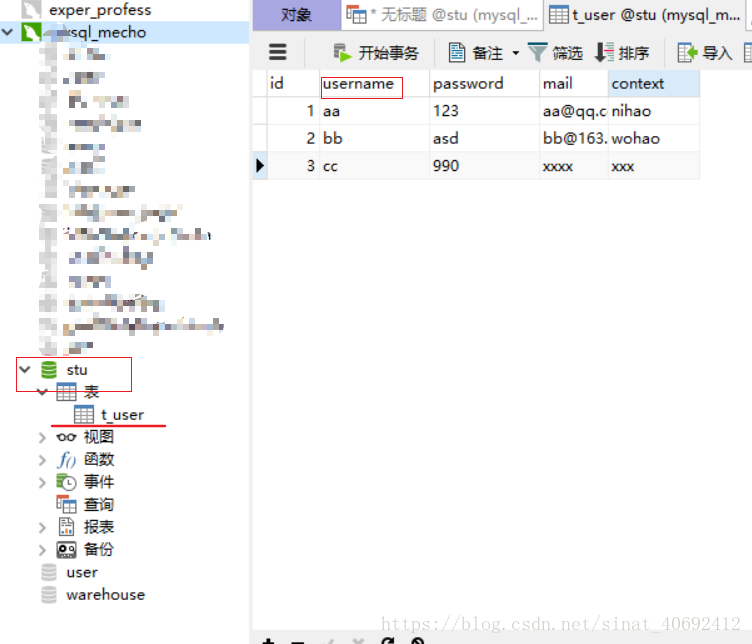The height and width of the screenshot is (644, 752).
Task: Click the Backup tape icon
Action: 66,550
